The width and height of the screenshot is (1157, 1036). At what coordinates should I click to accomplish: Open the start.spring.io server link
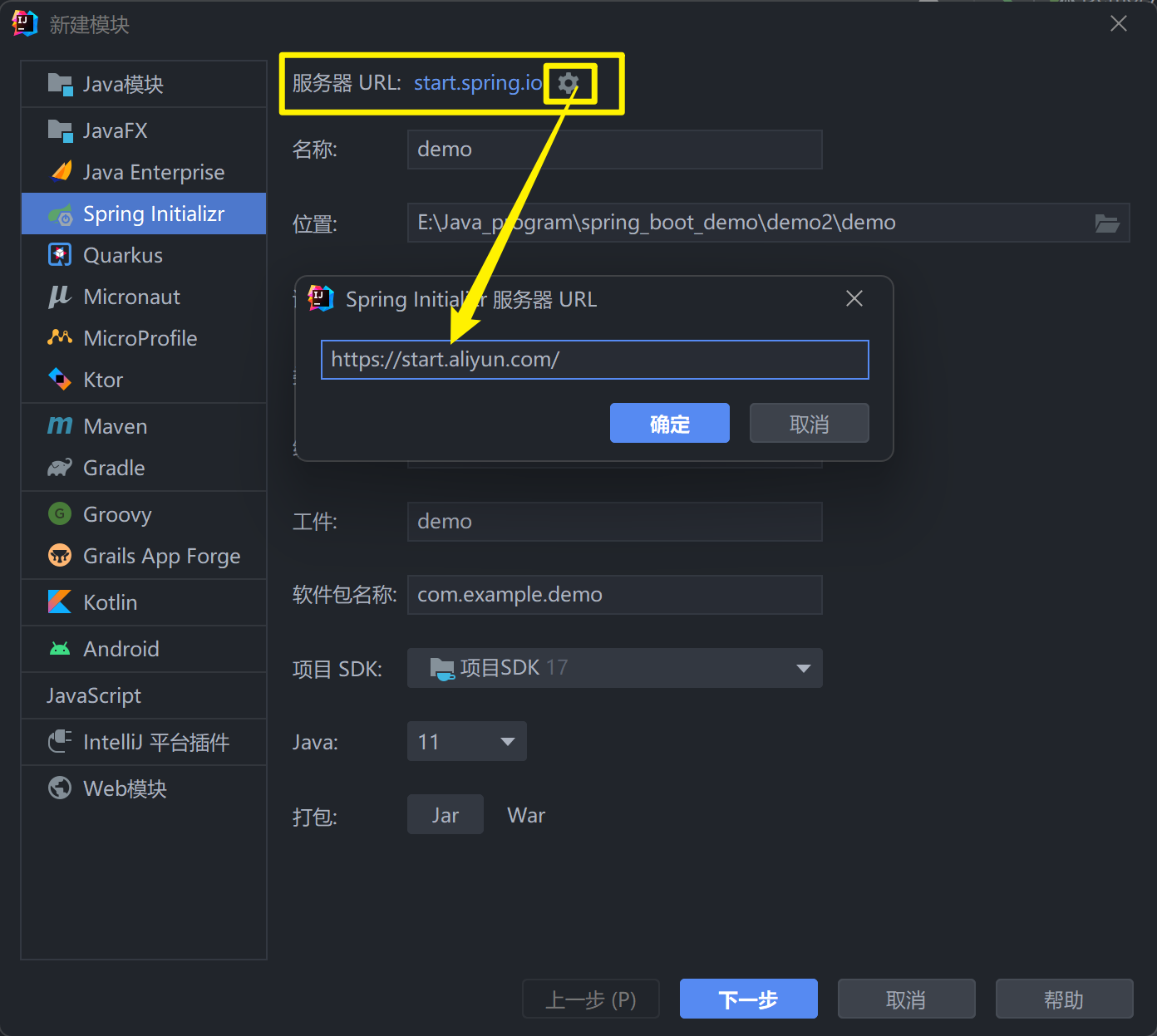478,83
